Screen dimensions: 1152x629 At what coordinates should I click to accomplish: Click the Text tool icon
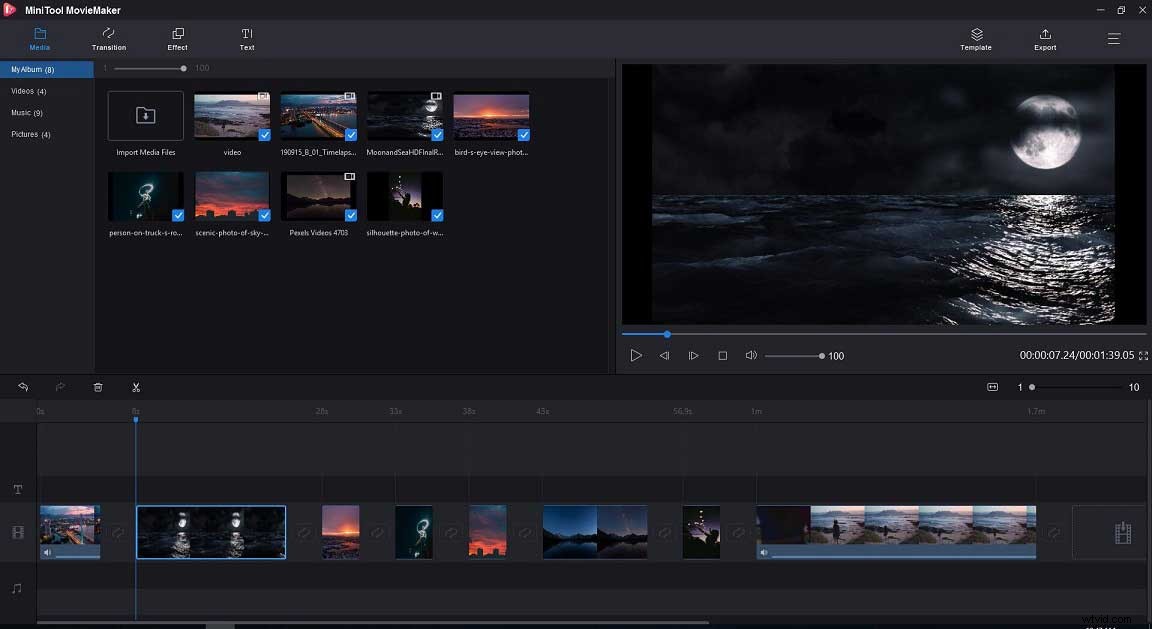tap(246, 39)
